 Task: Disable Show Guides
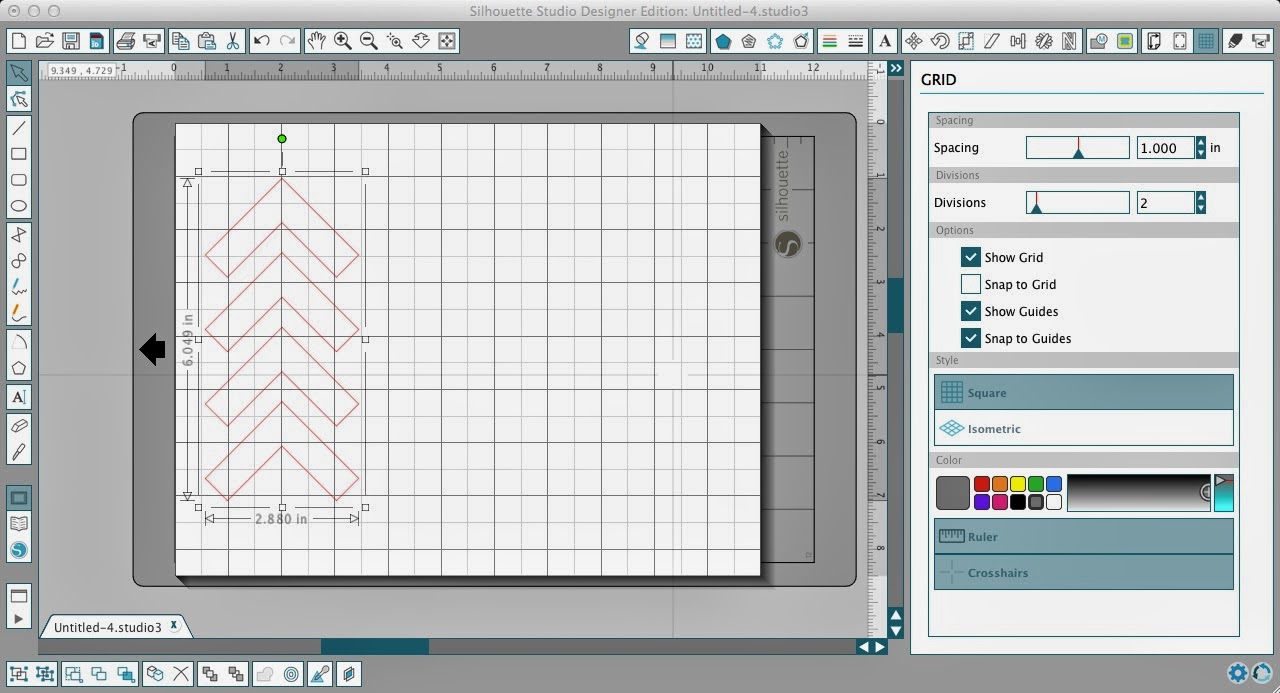point(970,311)
